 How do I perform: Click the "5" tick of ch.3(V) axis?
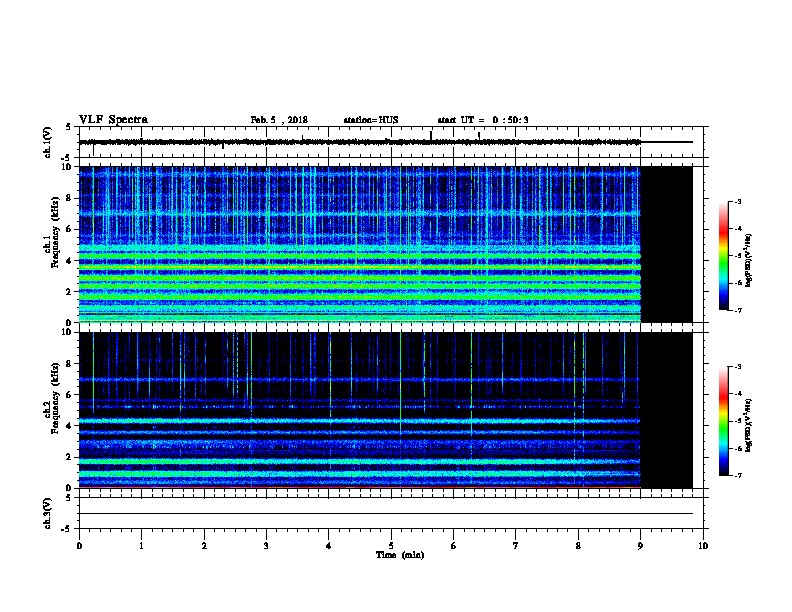coord(69,498)
